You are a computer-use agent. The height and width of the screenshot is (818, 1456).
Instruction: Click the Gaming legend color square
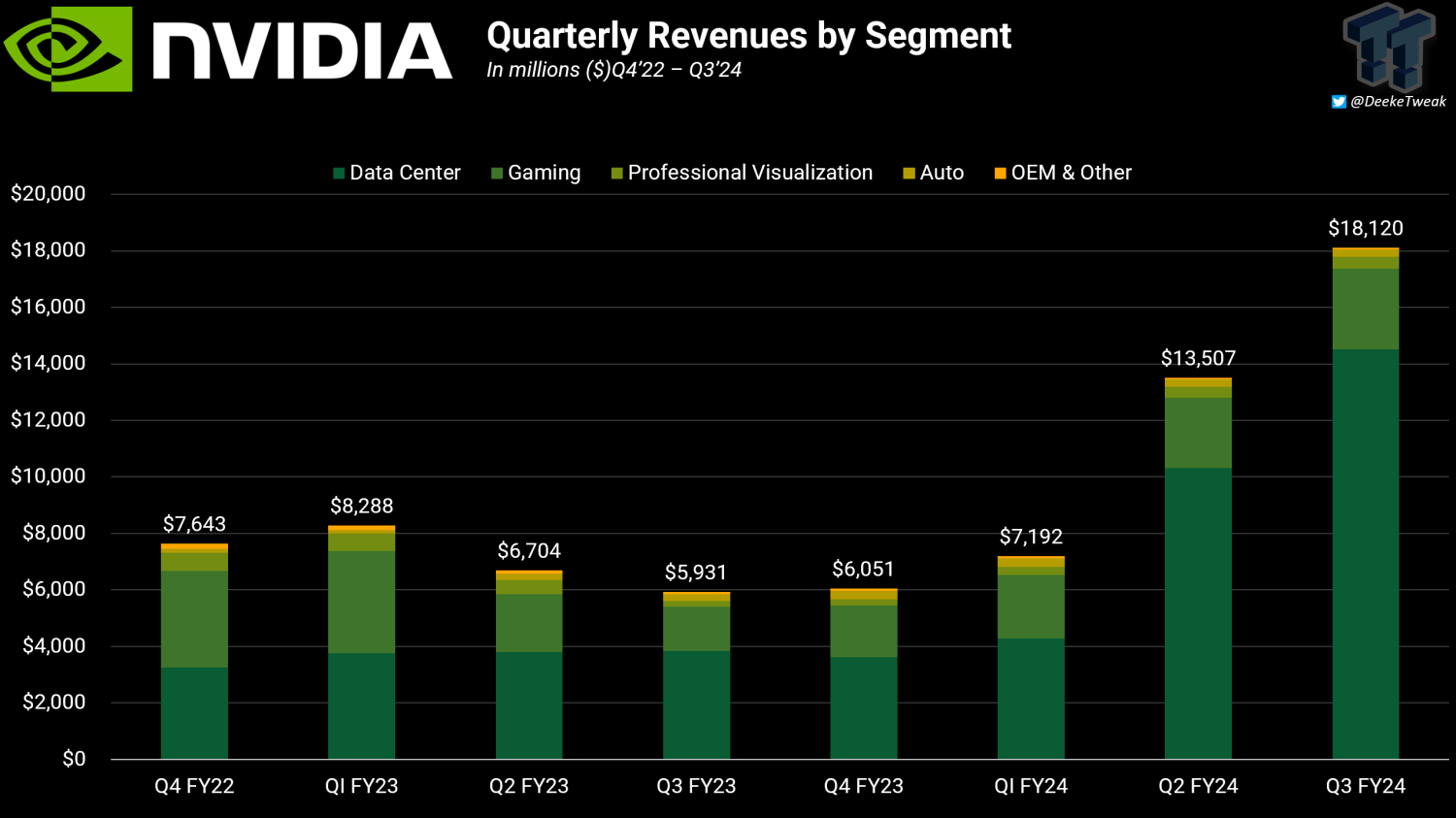coord(497,174)
